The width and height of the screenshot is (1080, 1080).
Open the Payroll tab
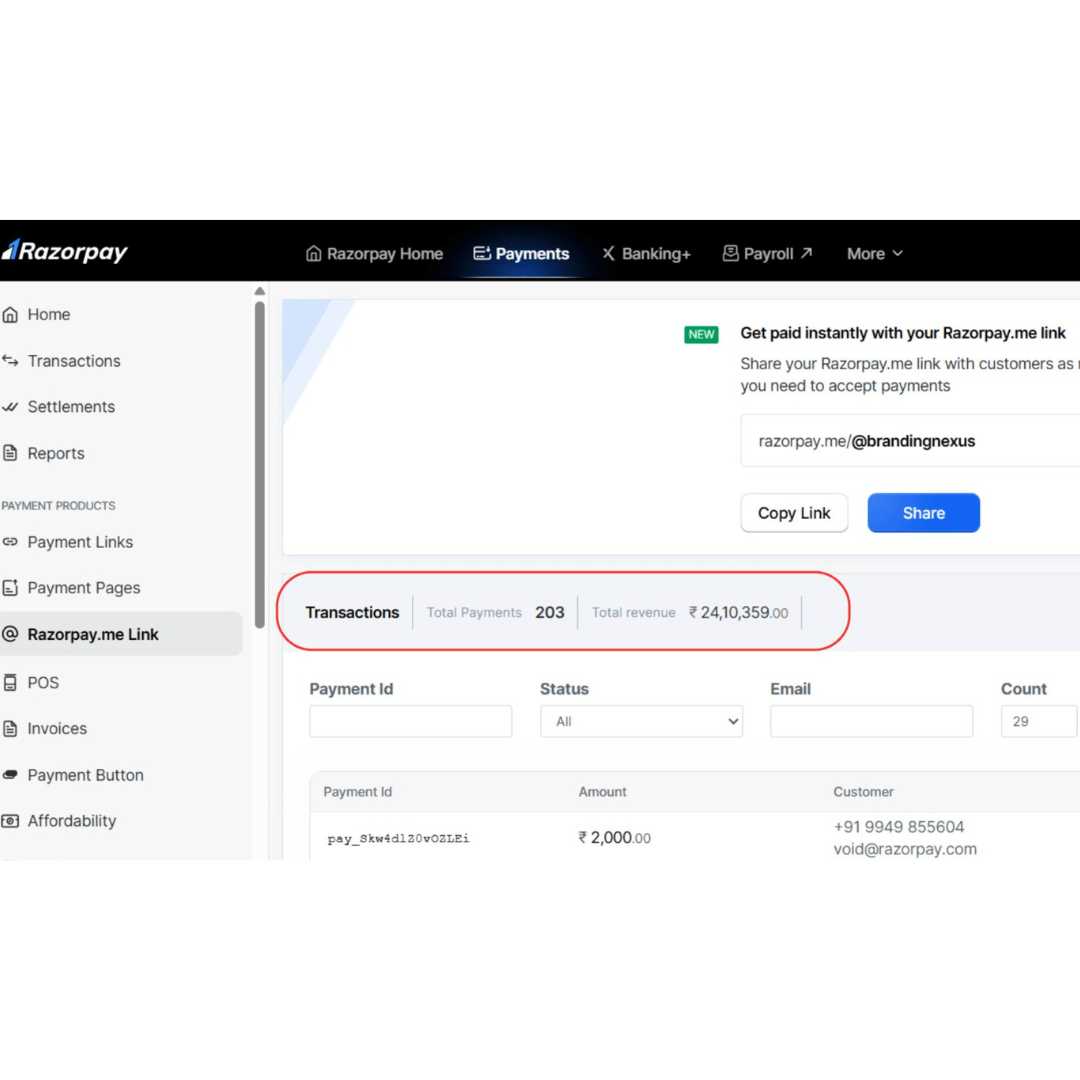point(768,253)
